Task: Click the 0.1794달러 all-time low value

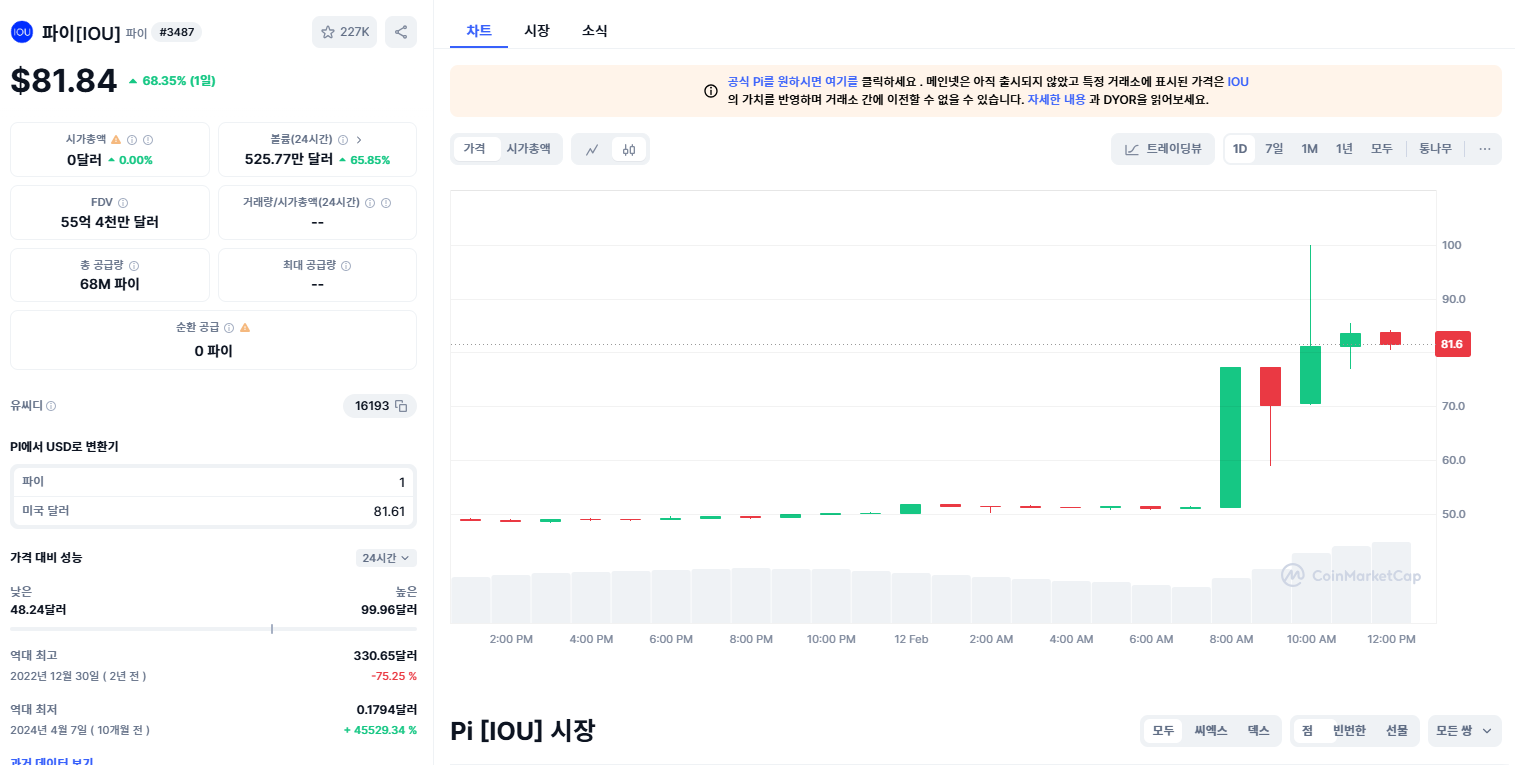Action: coord(387,710)
